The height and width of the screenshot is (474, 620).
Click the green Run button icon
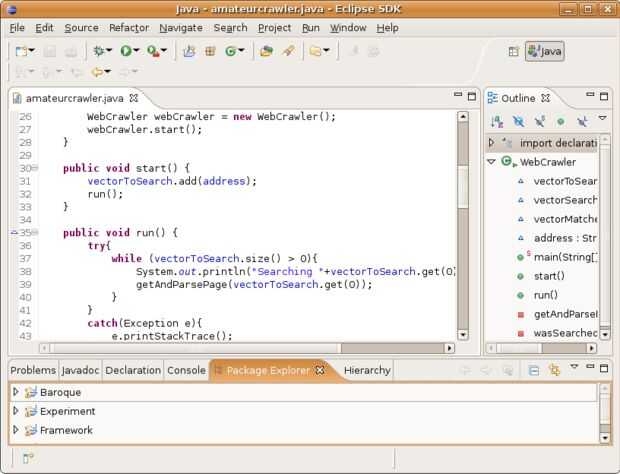pos(128,51)
